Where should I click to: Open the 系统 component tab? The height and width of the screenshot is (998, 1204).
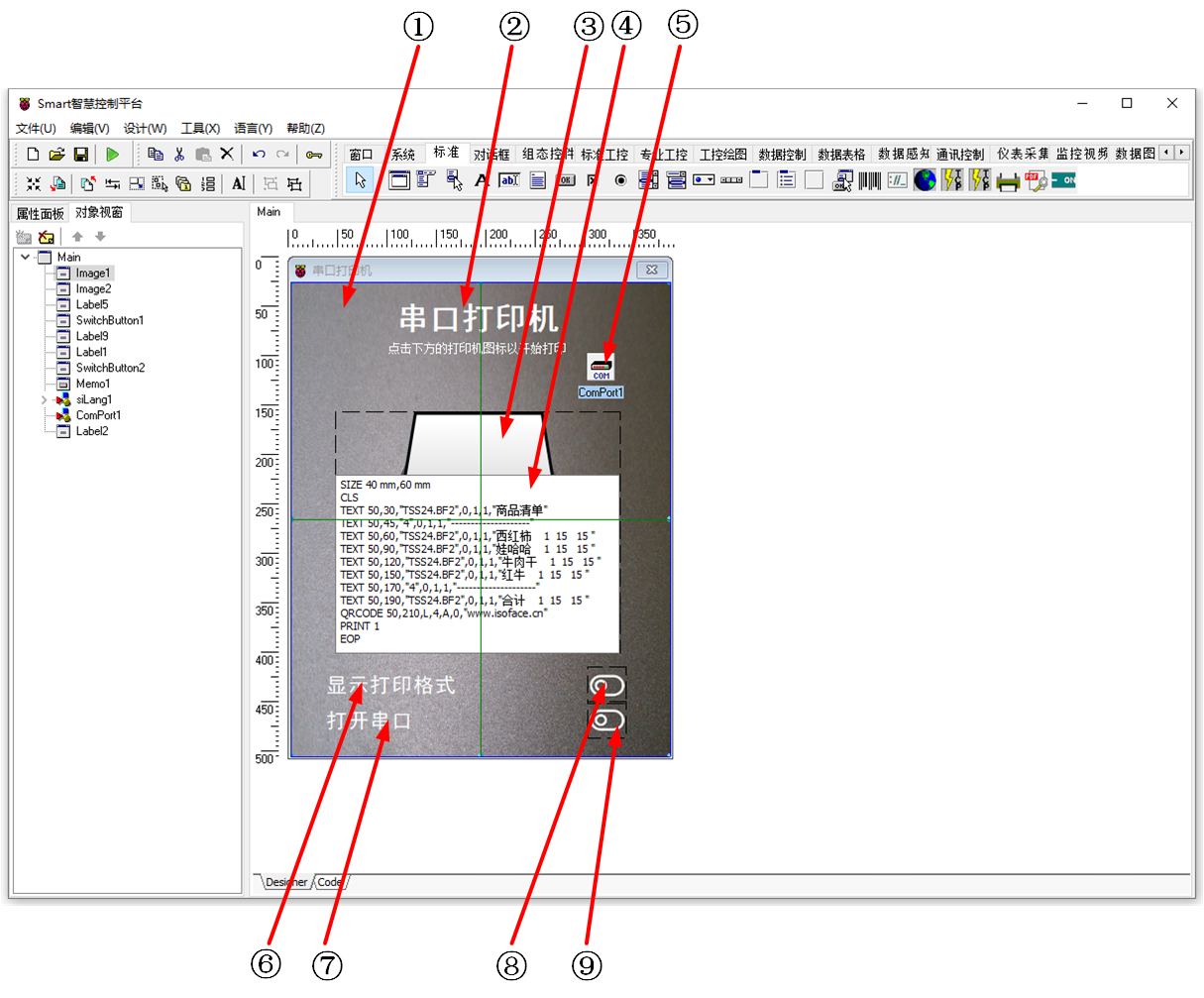pos(403,155)
